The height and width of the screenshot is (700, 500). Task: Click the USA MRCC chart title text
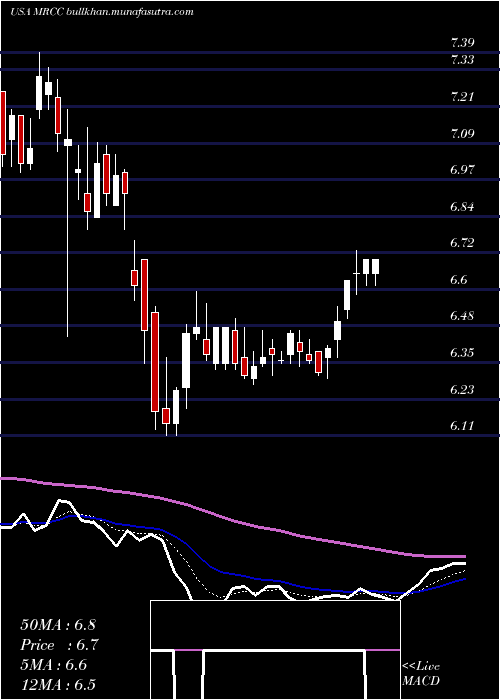102,12
